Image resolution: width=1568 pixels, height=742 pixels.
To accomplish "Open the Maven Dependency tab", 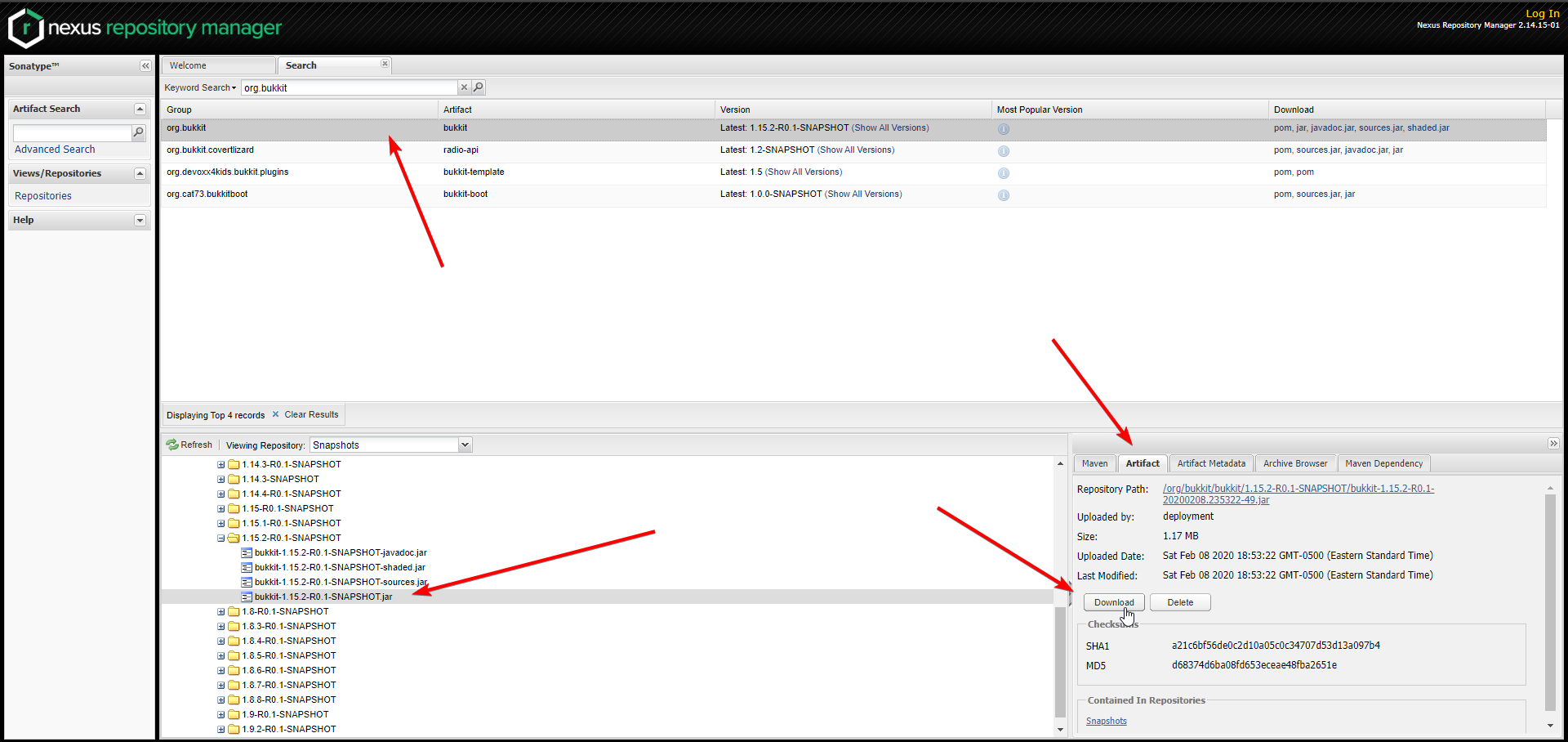I will pyautogui.click(x=1383, y=463).
